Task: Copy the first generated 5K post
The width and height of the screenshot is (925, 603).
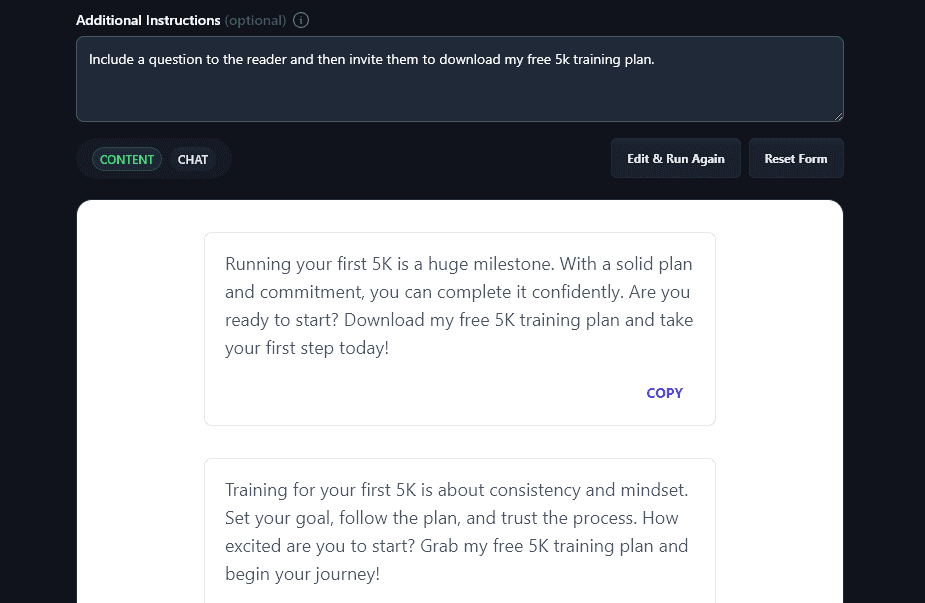Action: [x=664, y=393]
